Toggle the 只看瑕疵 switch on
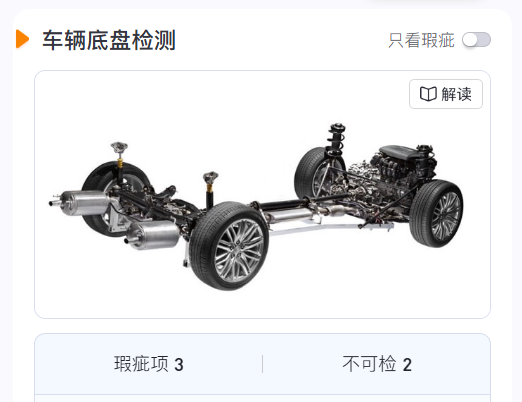The width and height of the screenshot is (522, 402). point(476,40)
